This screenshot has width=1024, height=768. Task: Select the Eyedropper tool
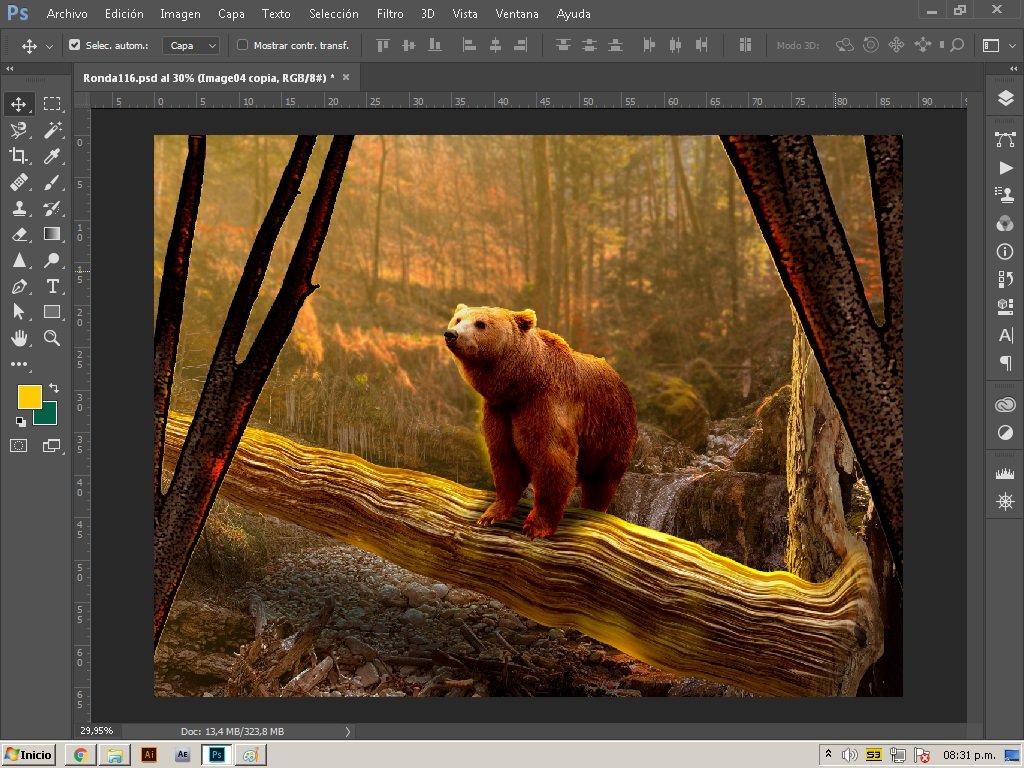tap(52, 155)
